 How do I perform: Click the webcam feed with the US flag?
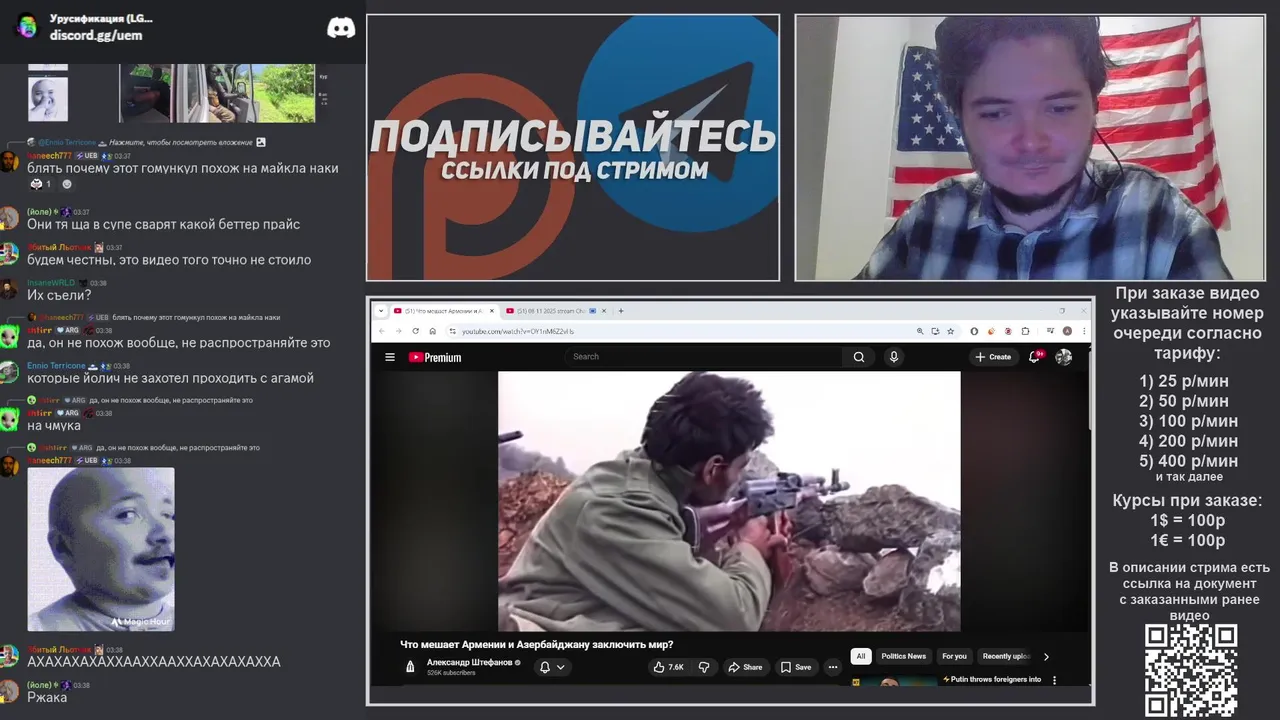point(1029,148)
